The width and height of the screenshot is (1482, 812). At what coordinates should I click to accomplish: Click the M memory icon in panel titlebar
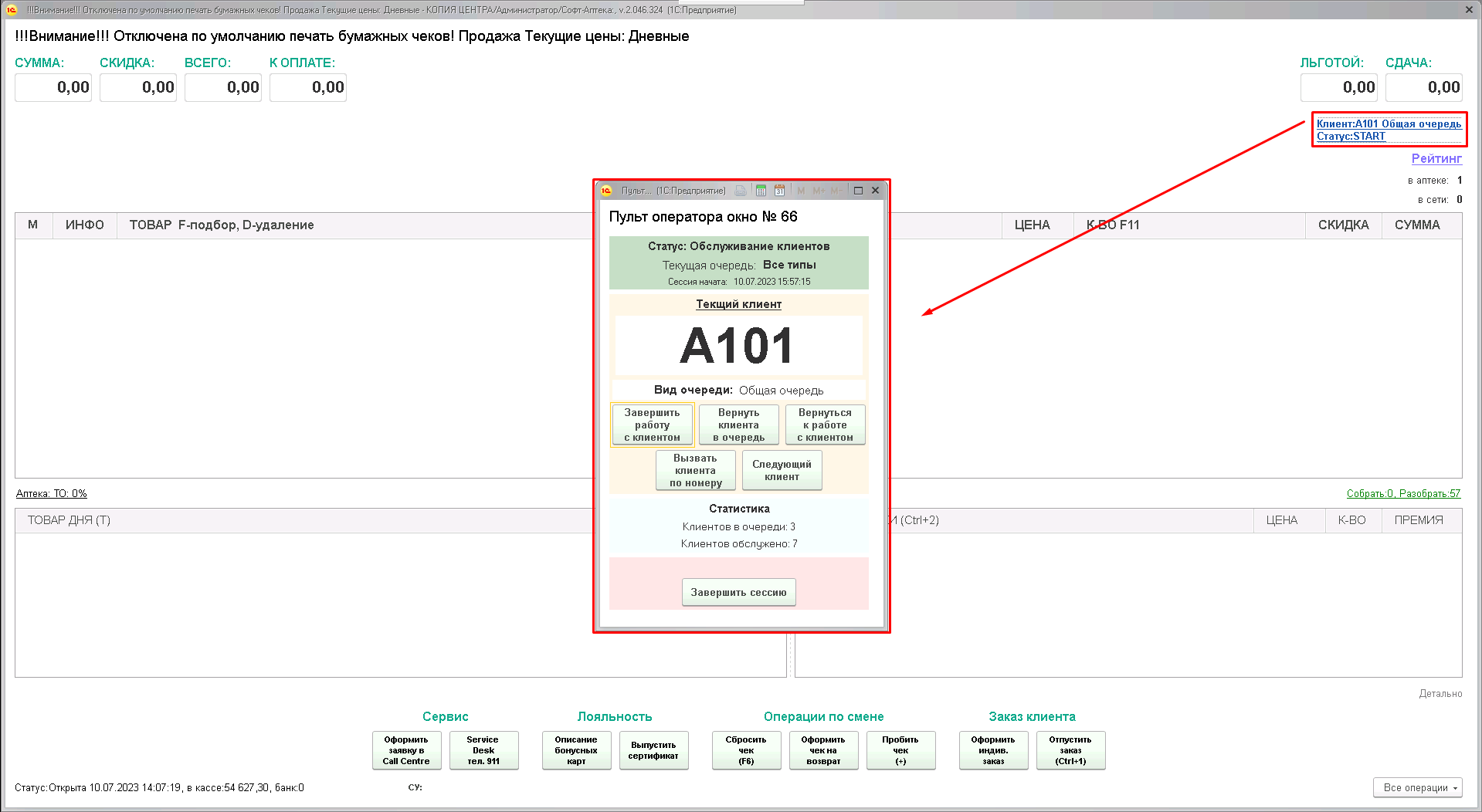801,191
